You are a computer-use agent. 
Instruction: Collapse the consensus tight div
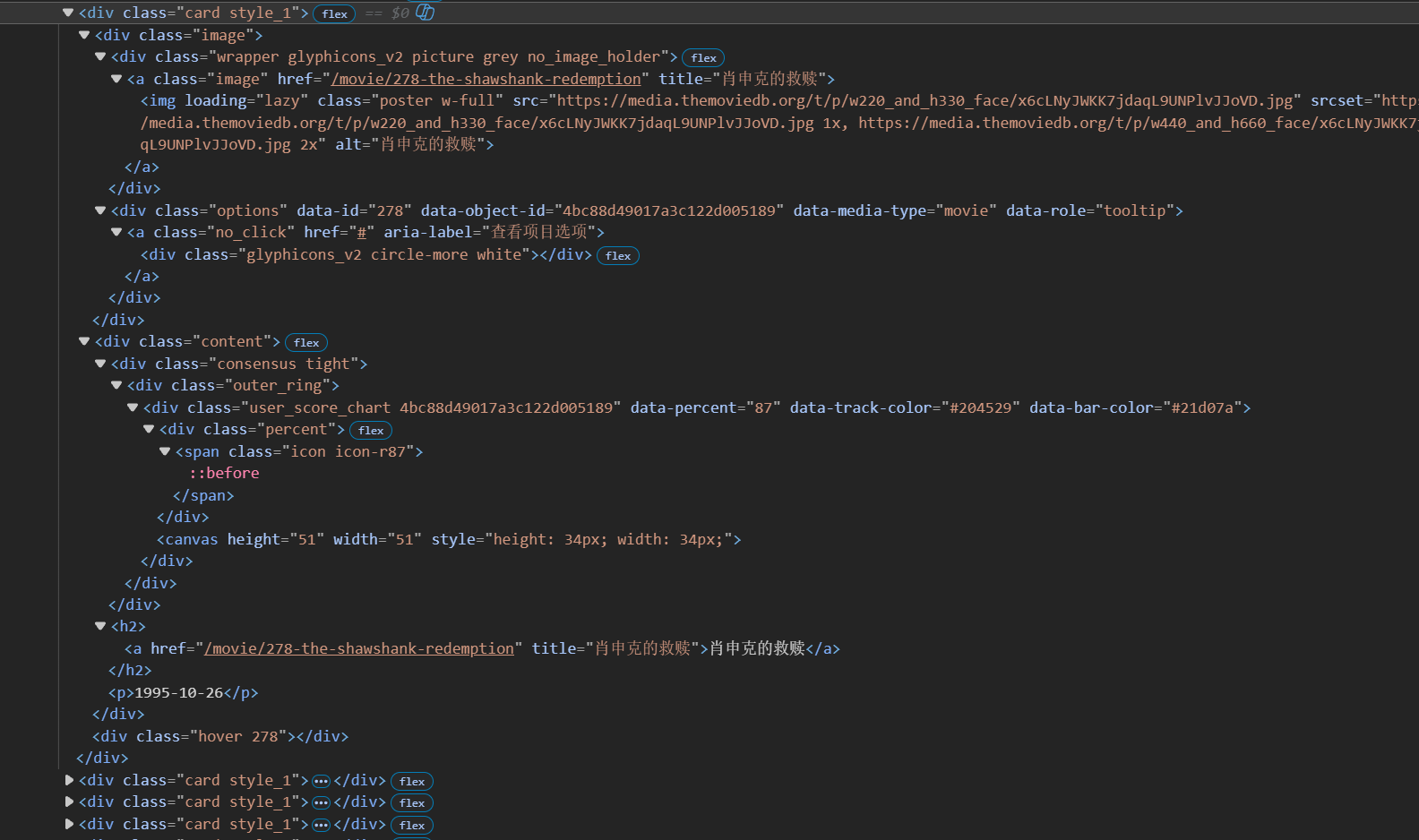click(100, 364)
